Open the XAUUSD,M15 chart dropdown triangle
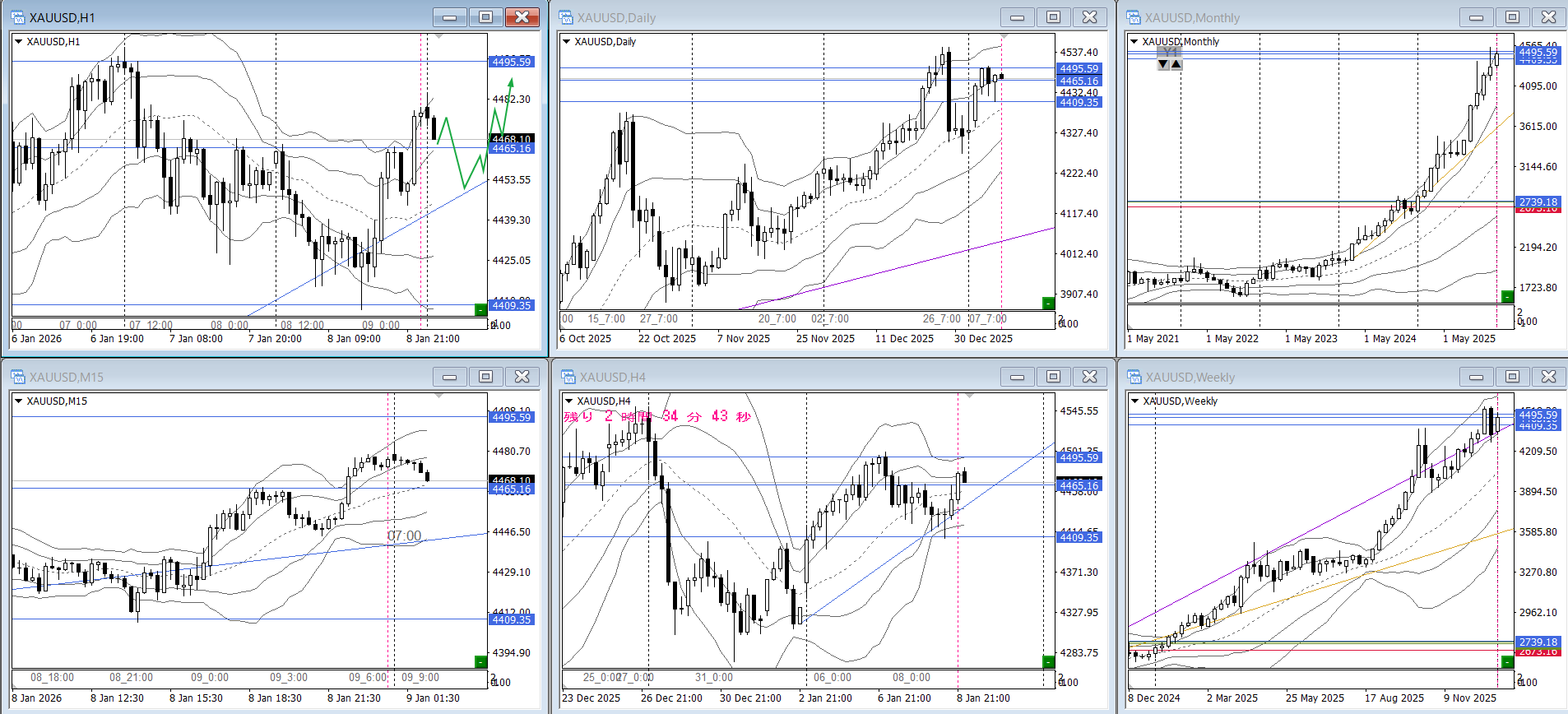1568x714 pixels. (18, 401)
